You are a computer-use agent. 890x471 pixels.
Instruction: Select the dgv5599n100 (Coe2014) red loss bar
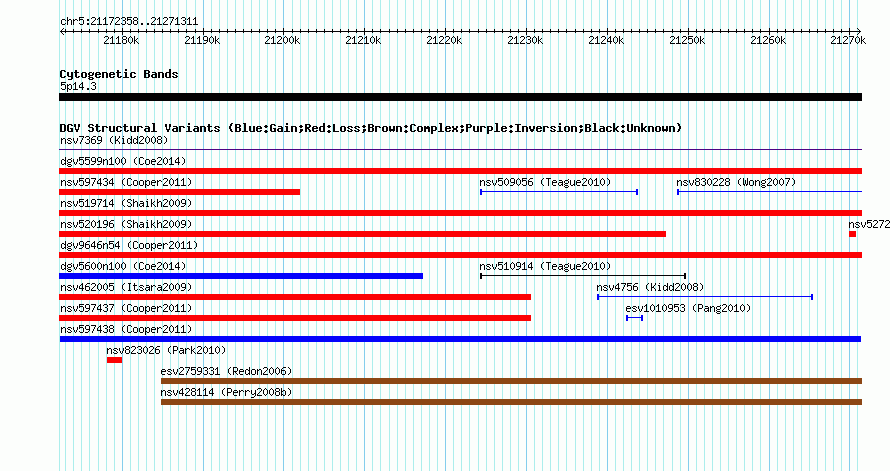(460, 171)
